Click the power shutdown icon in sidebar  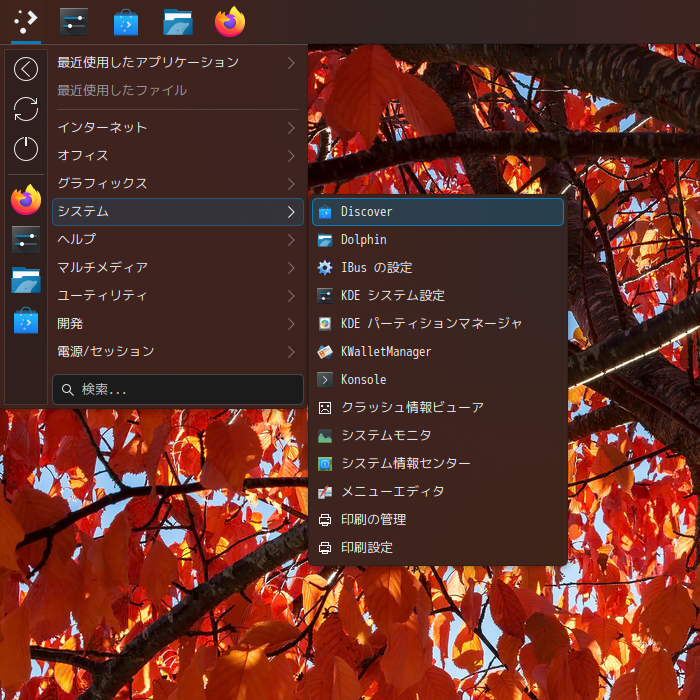coord(26,149)
